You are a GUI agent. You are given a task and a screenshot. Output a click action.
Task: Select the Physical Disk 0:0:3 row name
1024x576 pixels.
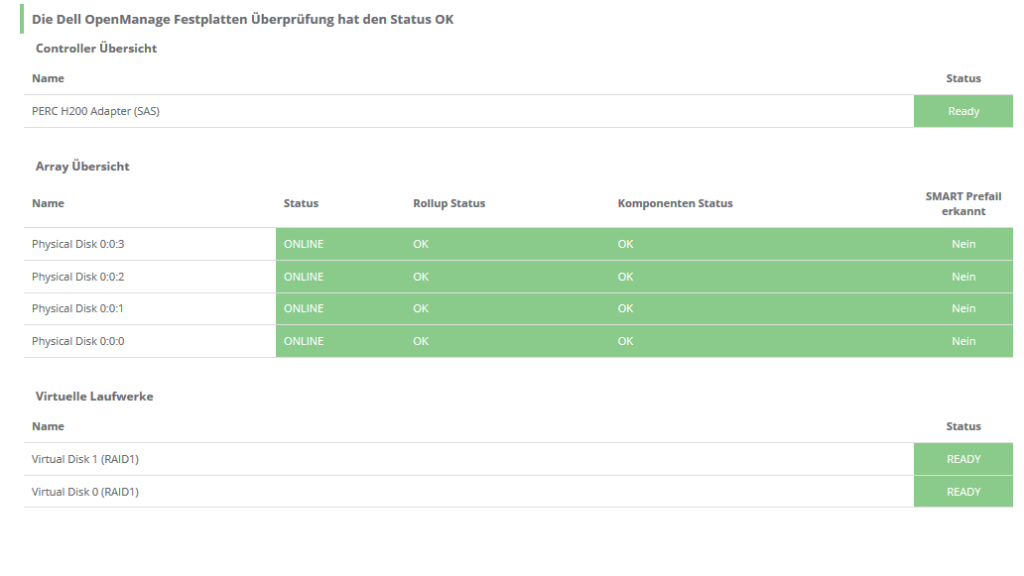(x=78, y=244)
